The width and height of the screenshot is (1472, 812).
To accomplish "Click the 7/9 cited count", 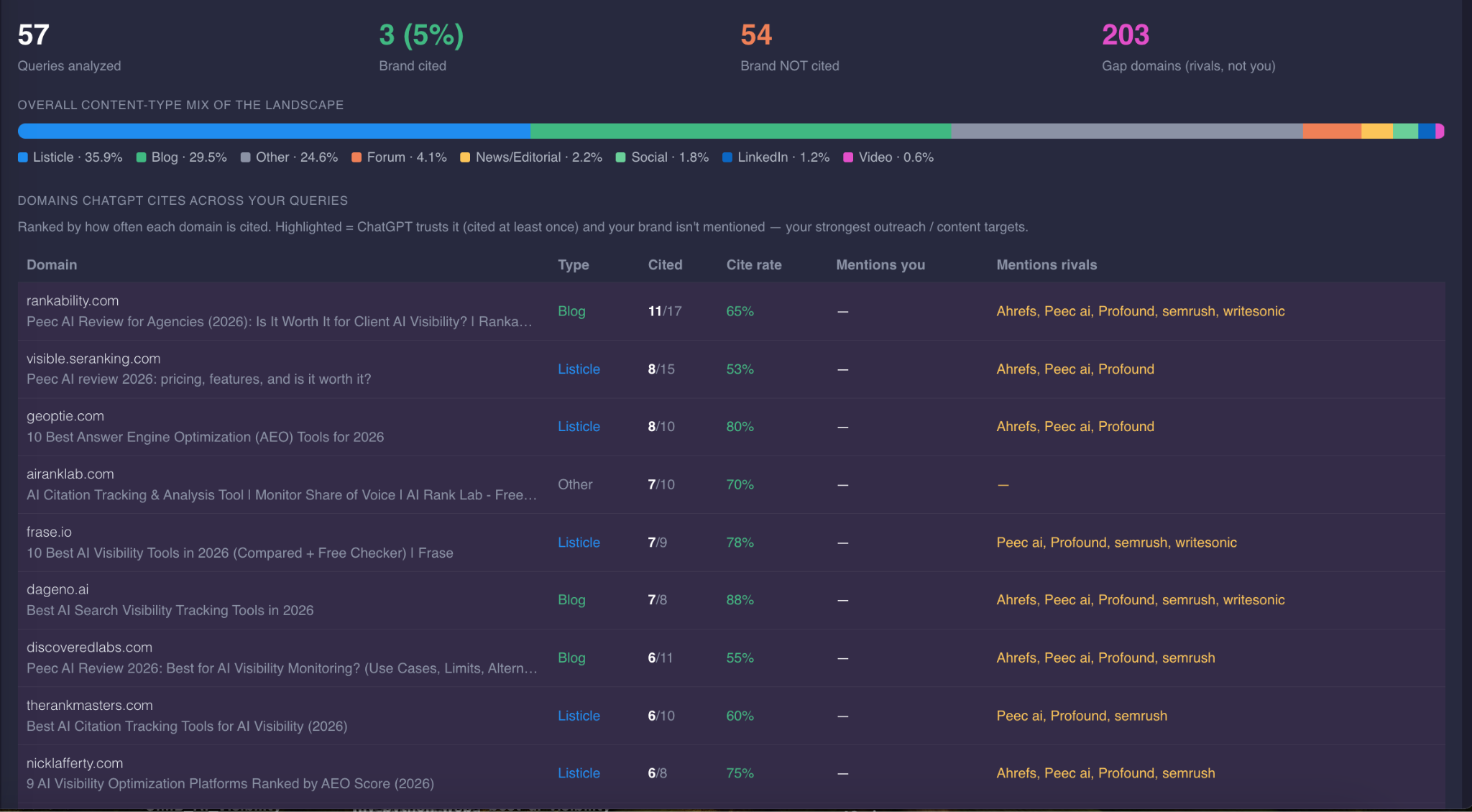I will (x=658, y=543).
